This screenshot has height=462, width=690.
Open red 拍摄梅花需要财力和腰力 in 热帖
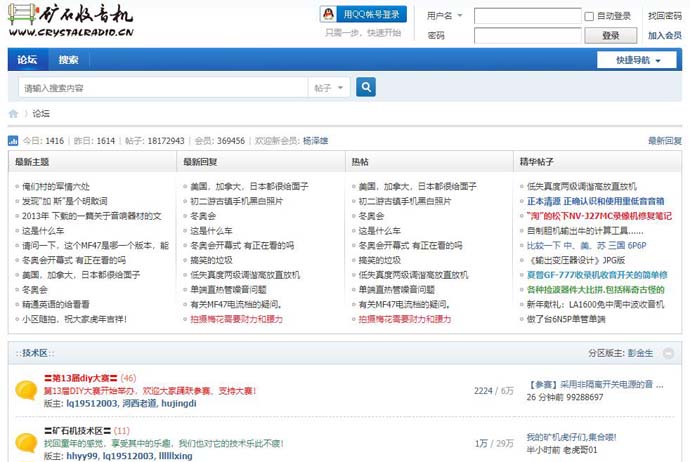tap(405, 319)
